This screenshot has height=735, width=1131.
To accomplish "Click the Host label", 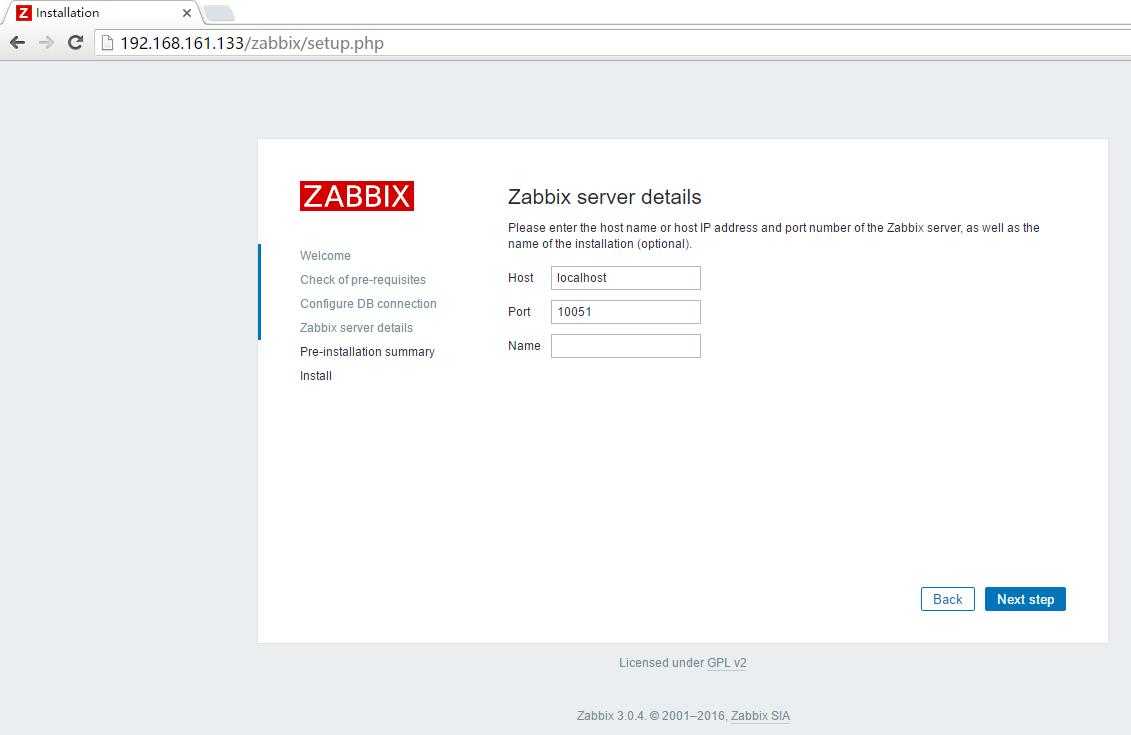I will click(521, 278).
